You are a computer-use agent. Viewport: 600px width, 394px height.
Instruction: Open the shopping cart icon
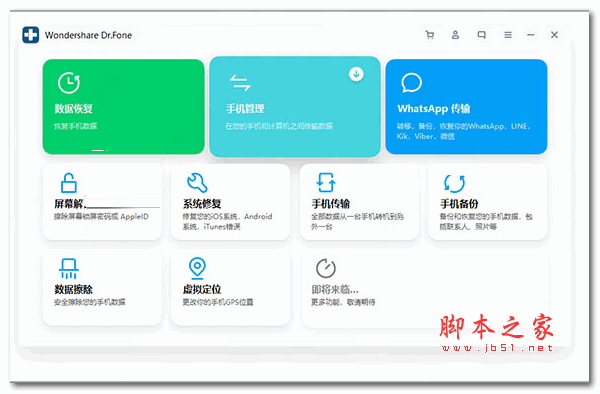click(x=430, y=35)
